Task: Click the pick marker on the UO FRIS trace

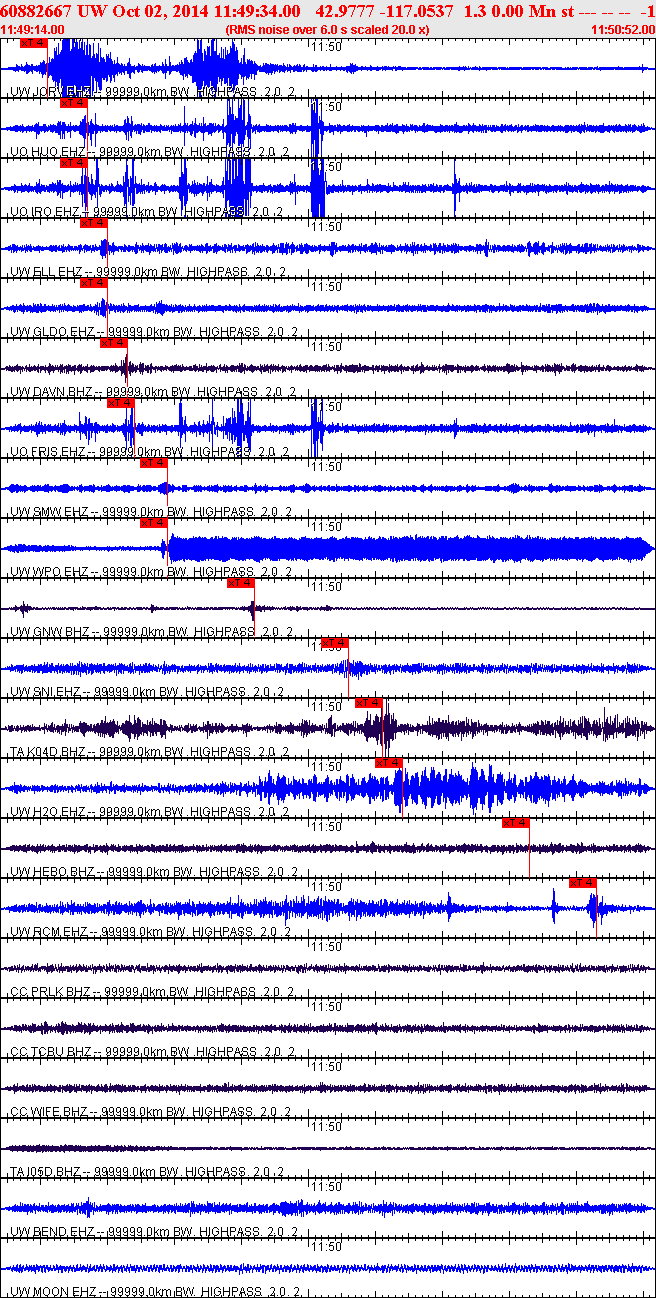Action: [121, 403]
